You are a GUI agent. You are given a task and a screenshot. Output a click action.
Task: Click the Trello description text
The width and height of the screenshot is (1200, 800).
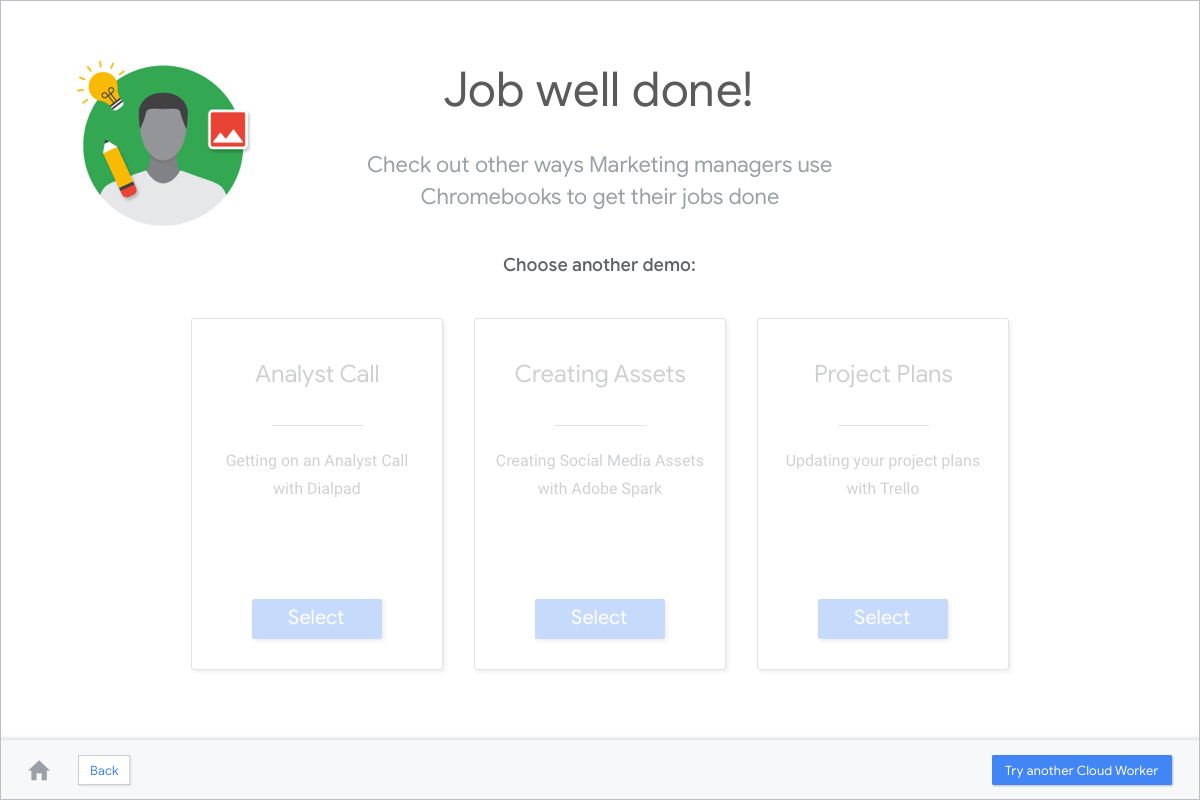(883, 475)
